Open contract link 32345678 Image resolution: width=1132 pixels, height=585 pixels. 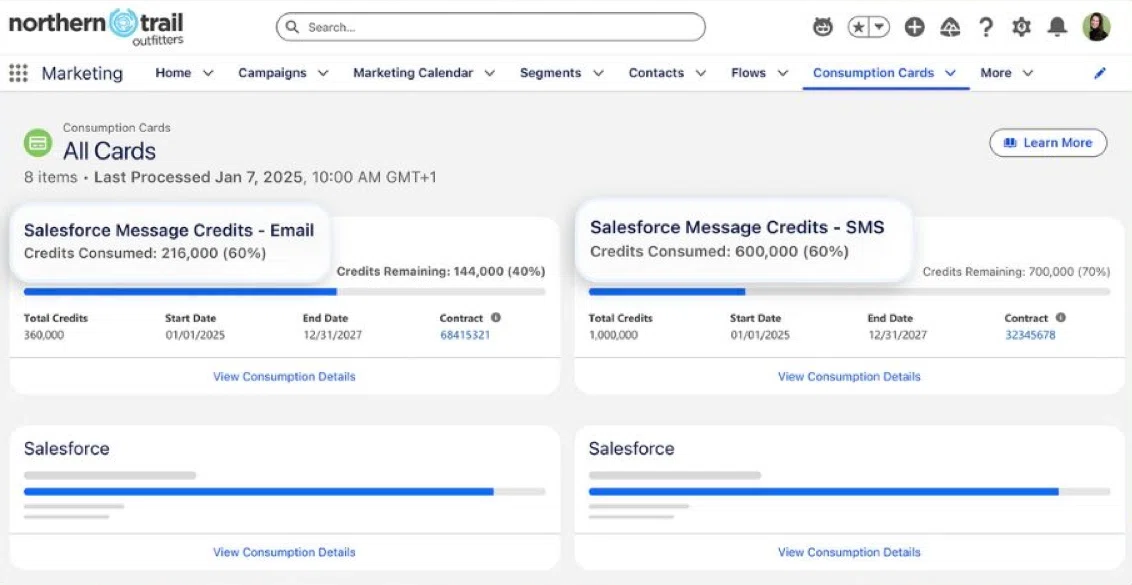click(x=1030, y=335)
